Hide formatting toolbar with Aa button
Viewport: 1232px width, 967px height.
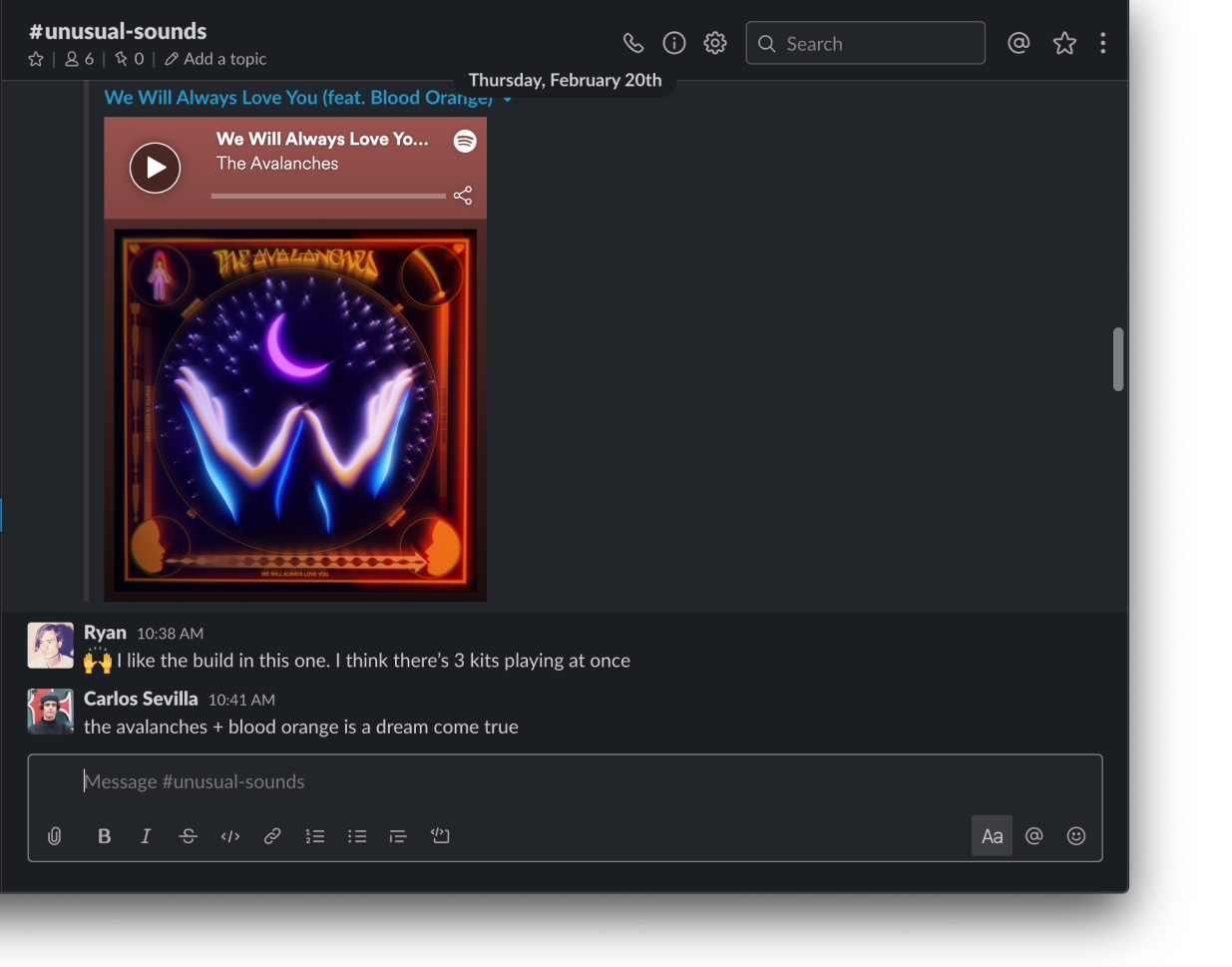click(x=992, y=836)
